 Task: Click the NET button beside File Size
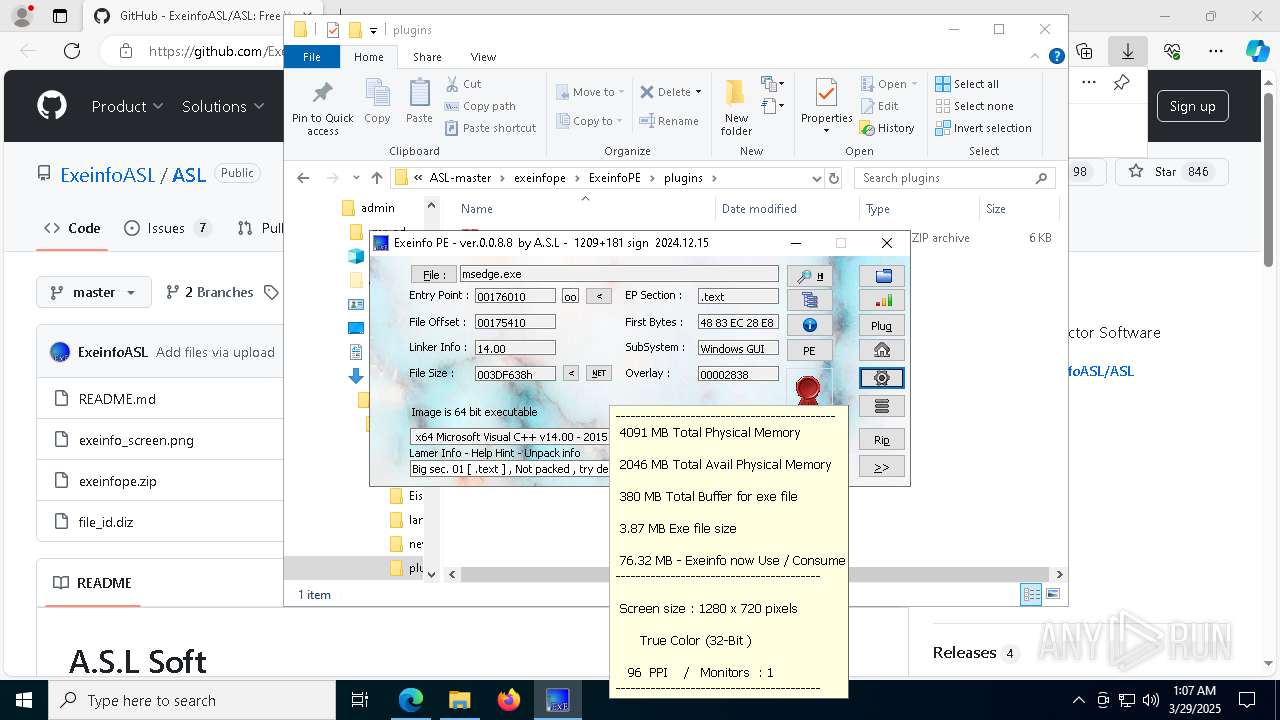598,373
